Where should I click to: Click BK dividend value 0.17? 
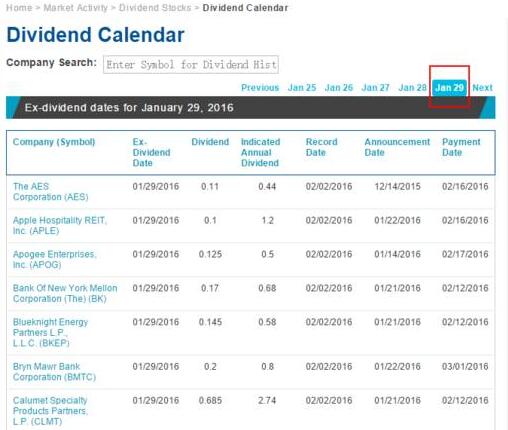pos(210,288)
